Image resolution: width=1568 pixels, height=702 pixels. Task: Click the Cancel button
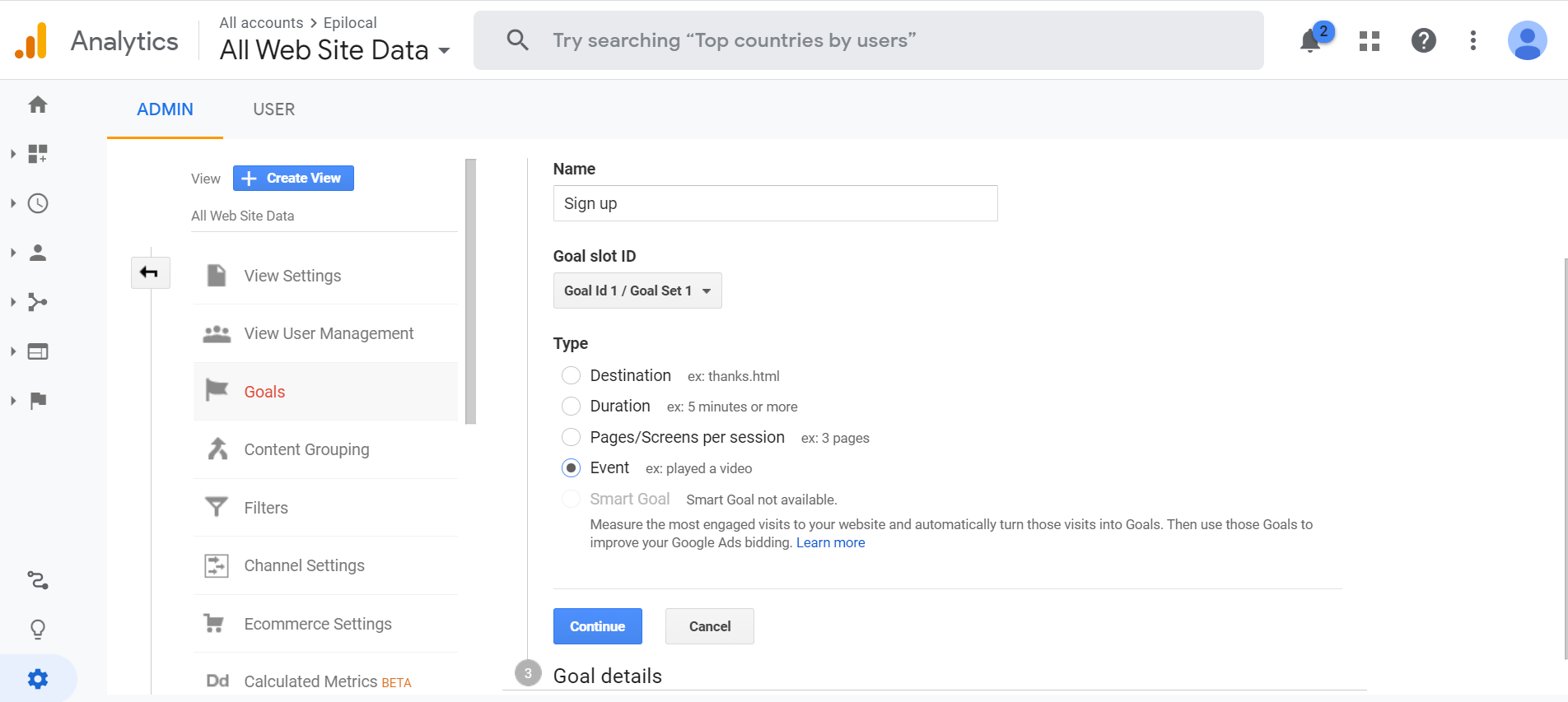710,626
